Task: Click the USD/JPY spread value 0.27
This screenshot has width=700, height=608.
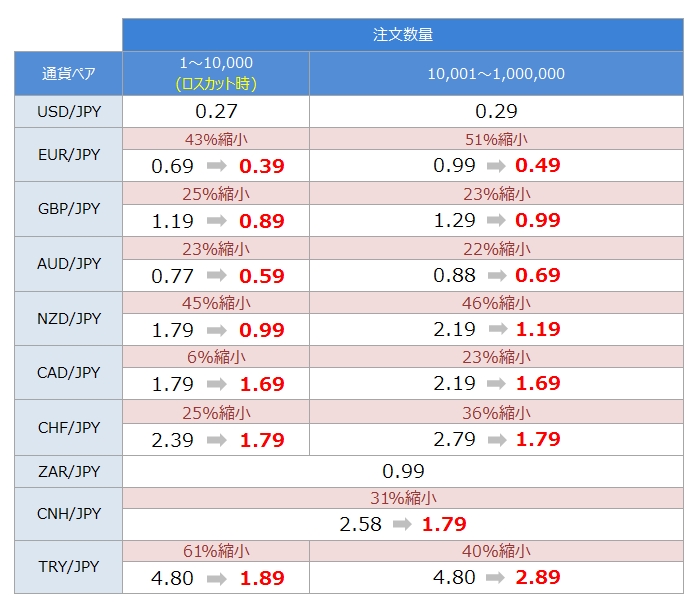Action: click(x=216, y=111)
